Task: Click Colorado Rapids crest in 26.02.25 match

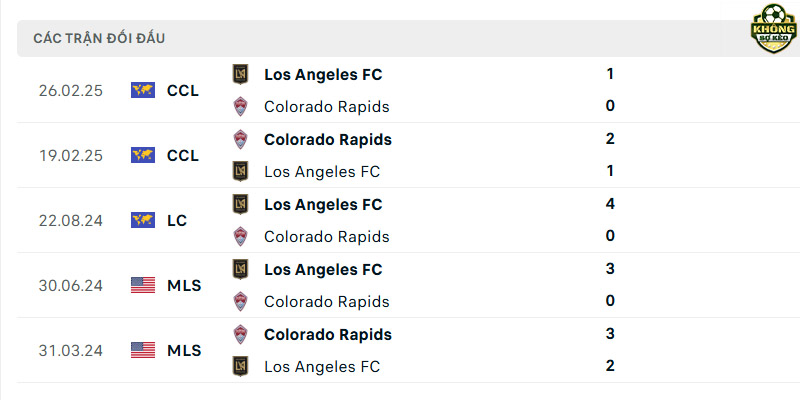Action: [x=240, y=107]
